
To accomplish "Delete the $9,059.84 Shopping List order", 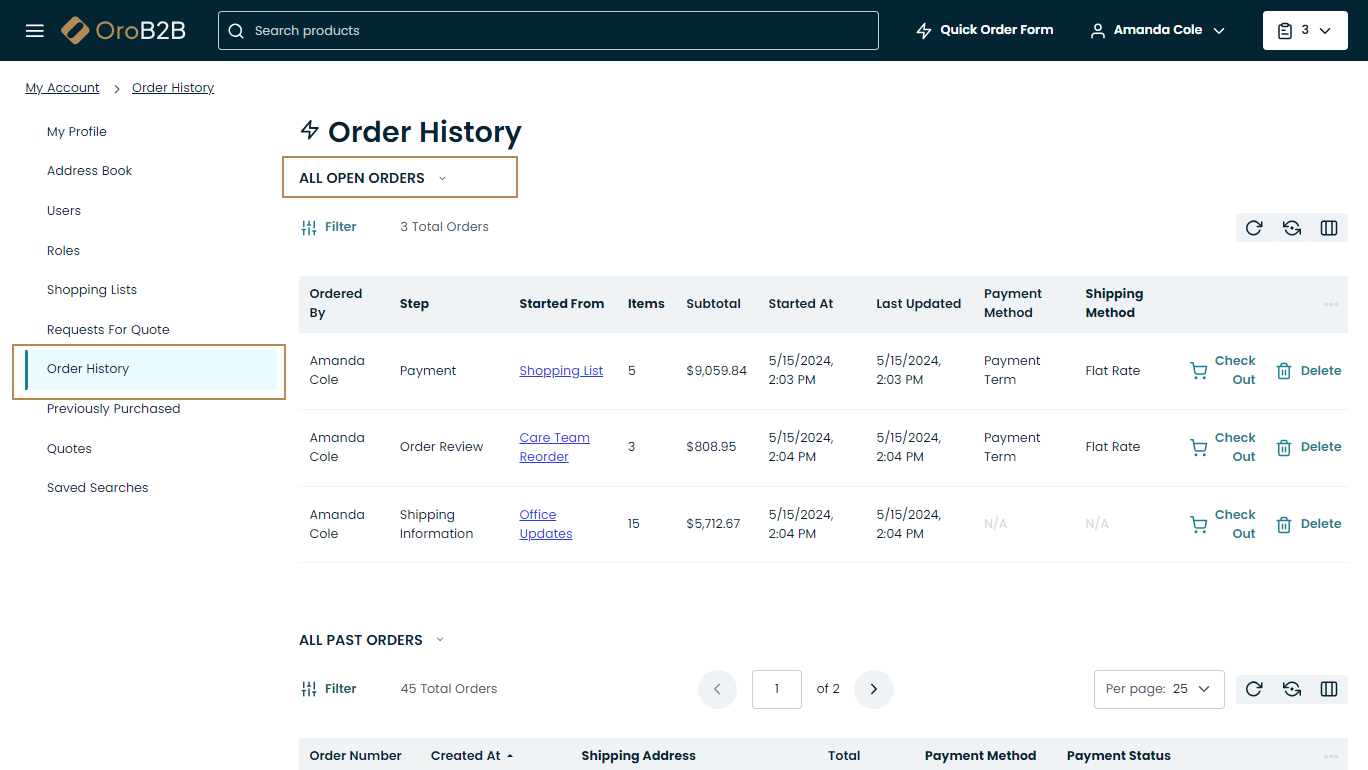I will coord(1309,371).
